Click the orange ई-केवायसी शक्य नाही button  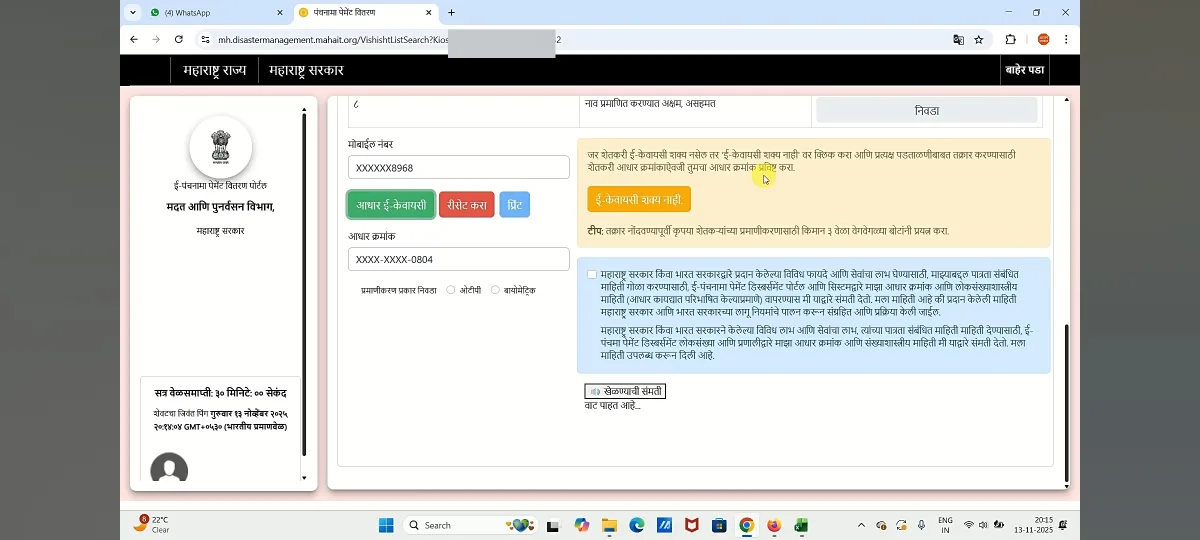click(639, 200)
